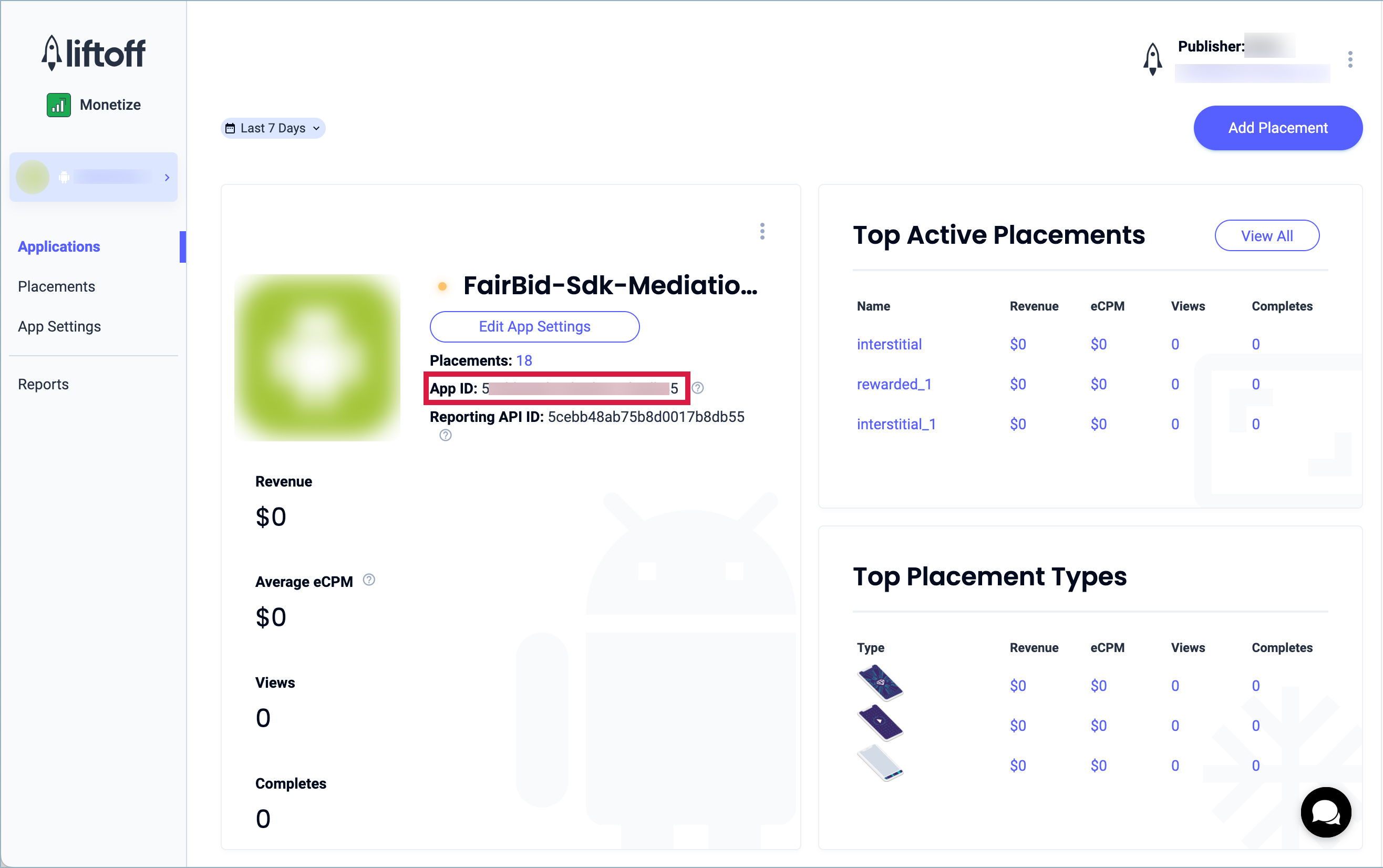Screen dimensions: 1383x868
Task: Click help icon next to App ID
Action: coord(697,388)
